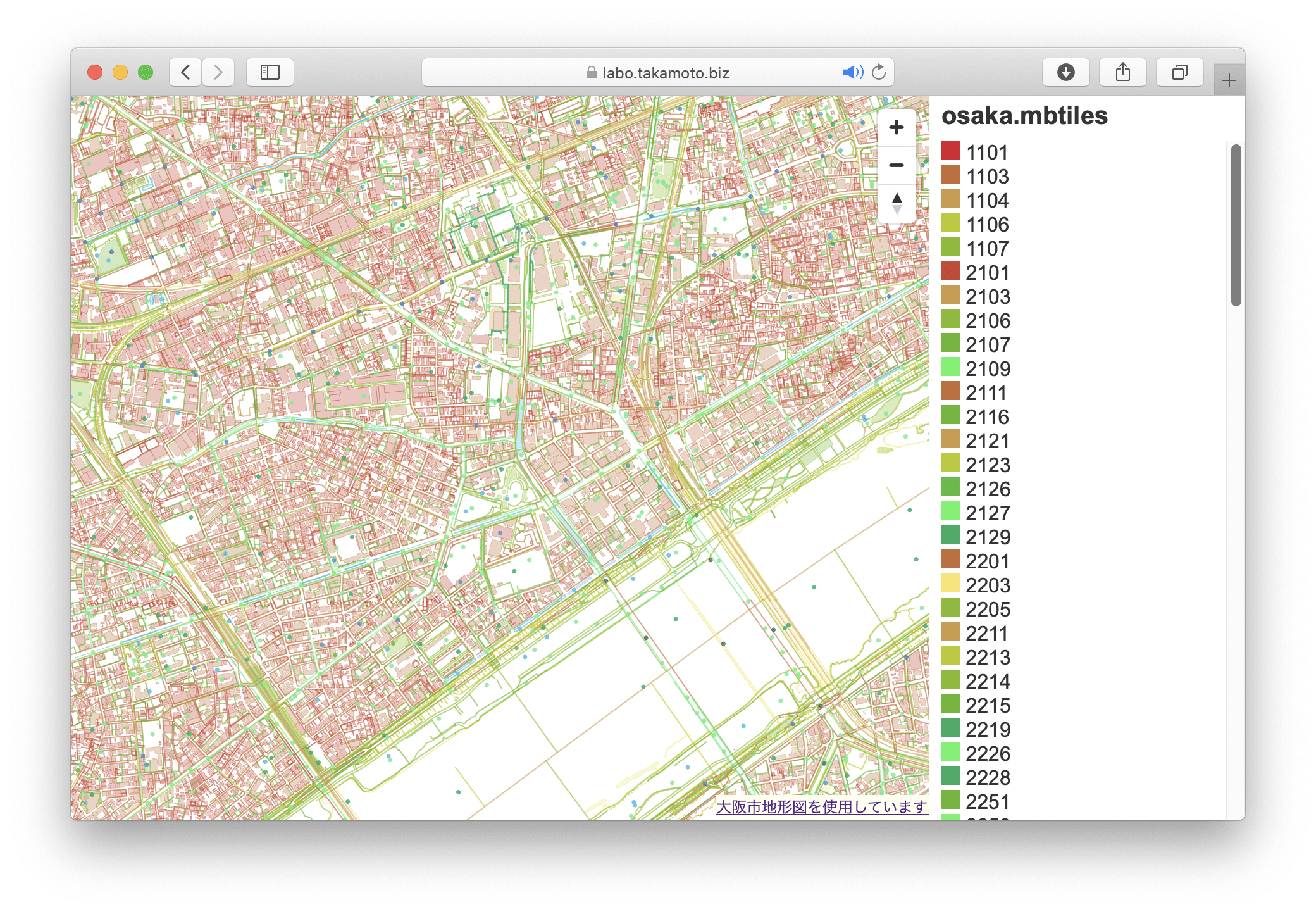This screenshot has height=914, width=1316.
Task: Go back to previous page
Action: [x=185, y=72]
